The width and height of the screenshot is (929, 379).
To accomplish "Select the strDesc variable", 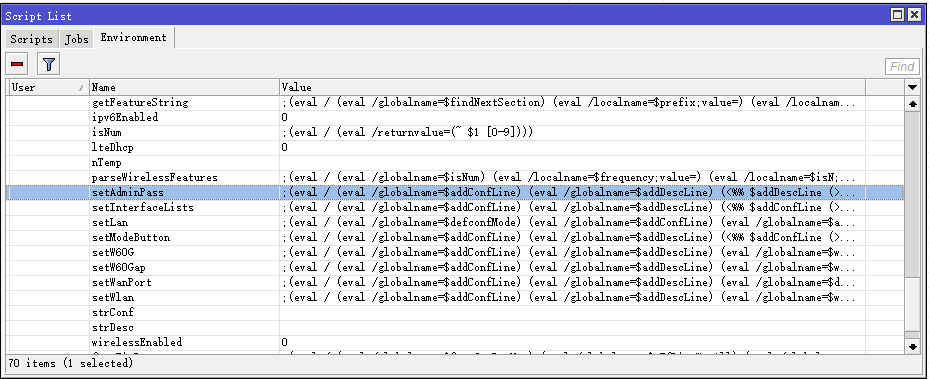I will point(456,327).
